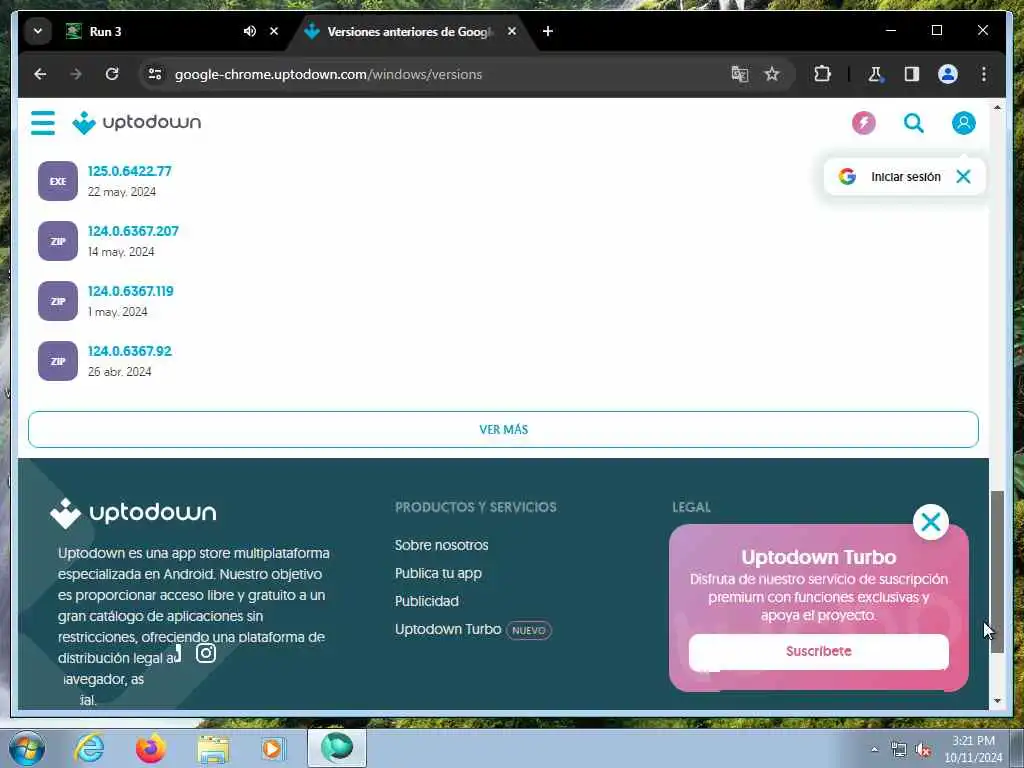Go back to the previous page

[40, 74]
